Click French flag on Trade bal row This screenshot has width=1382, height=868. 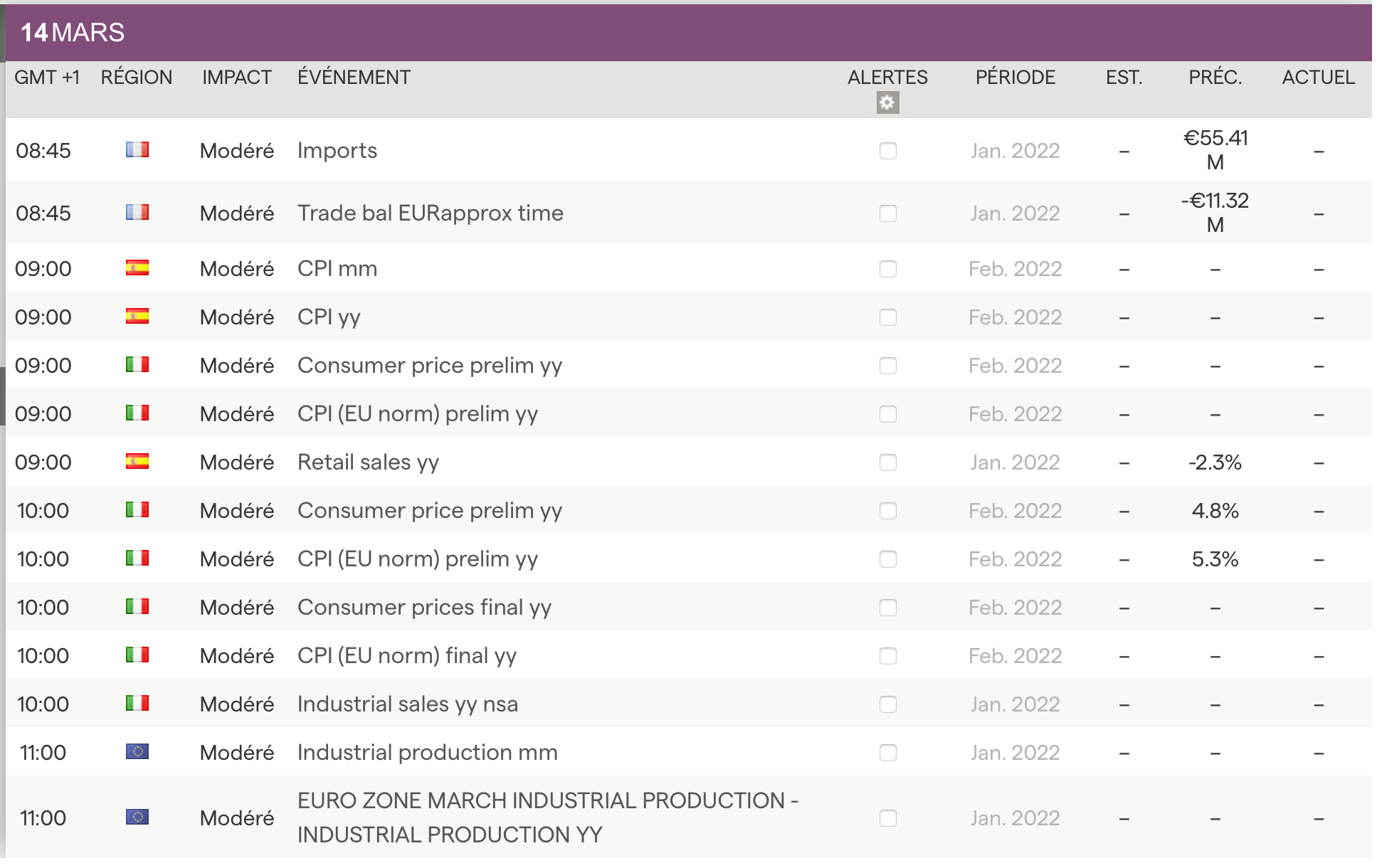coord(137,213)
